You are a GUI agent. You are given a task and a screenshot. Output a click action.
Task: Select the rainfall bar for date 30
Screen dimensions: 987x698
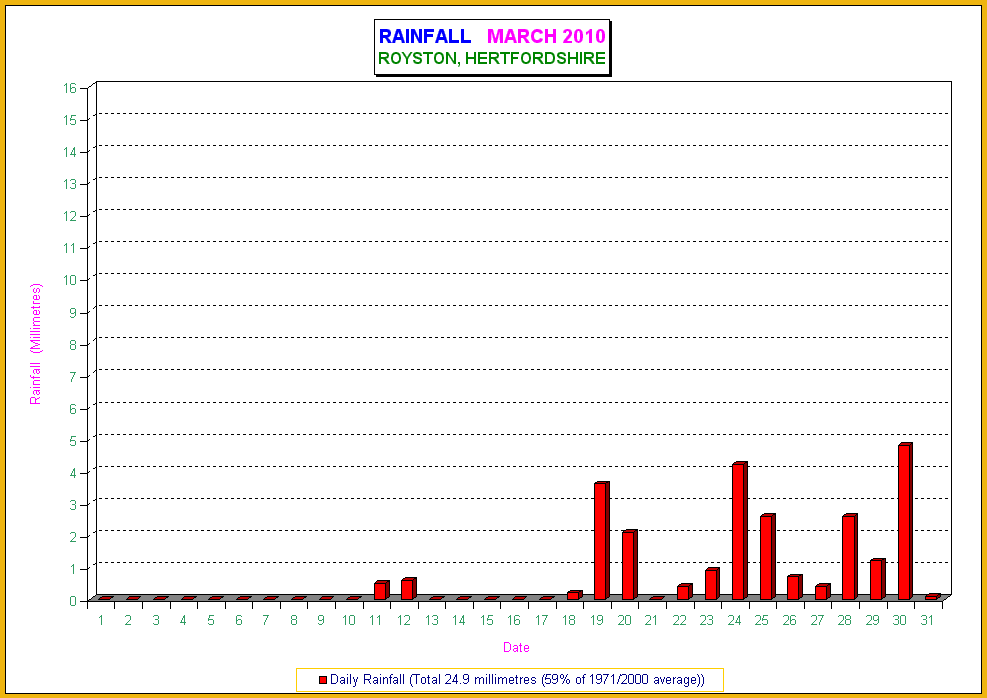click(x=905, y=521)
